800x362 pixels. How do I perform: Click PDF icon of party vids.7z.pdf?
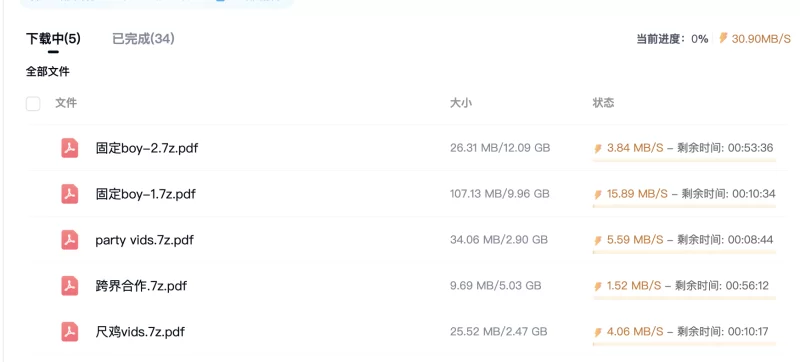[70, 240]
